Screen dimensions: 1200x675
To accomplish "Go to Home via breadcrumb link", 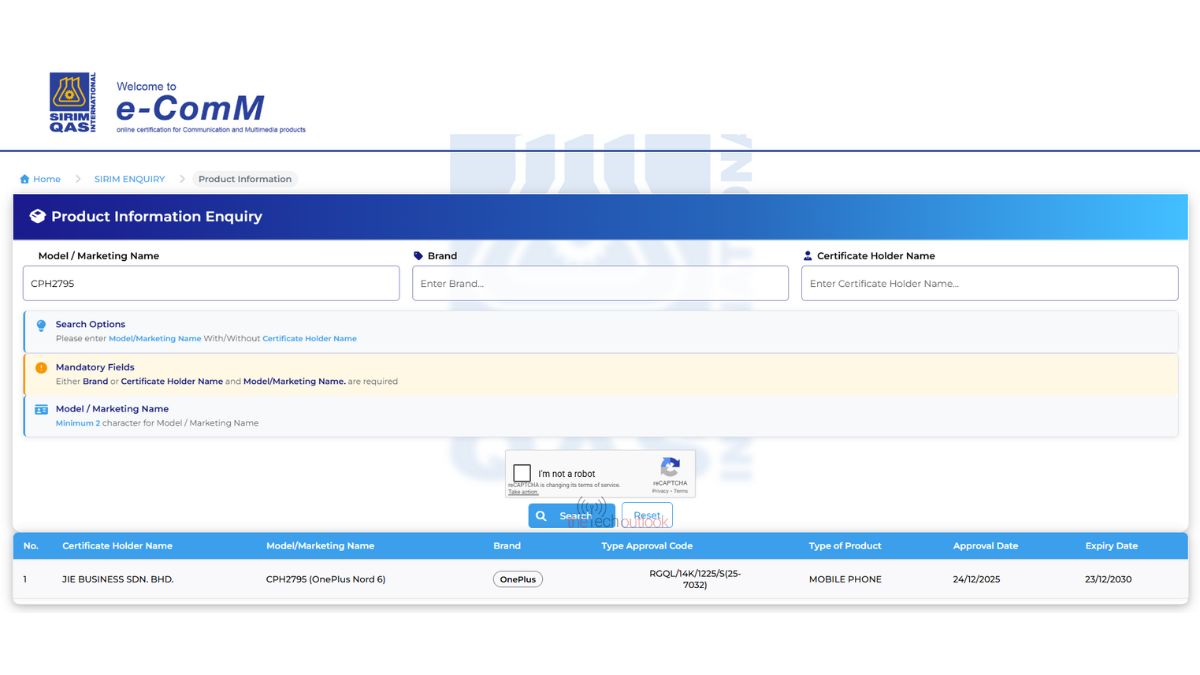I will click(46, 179).
